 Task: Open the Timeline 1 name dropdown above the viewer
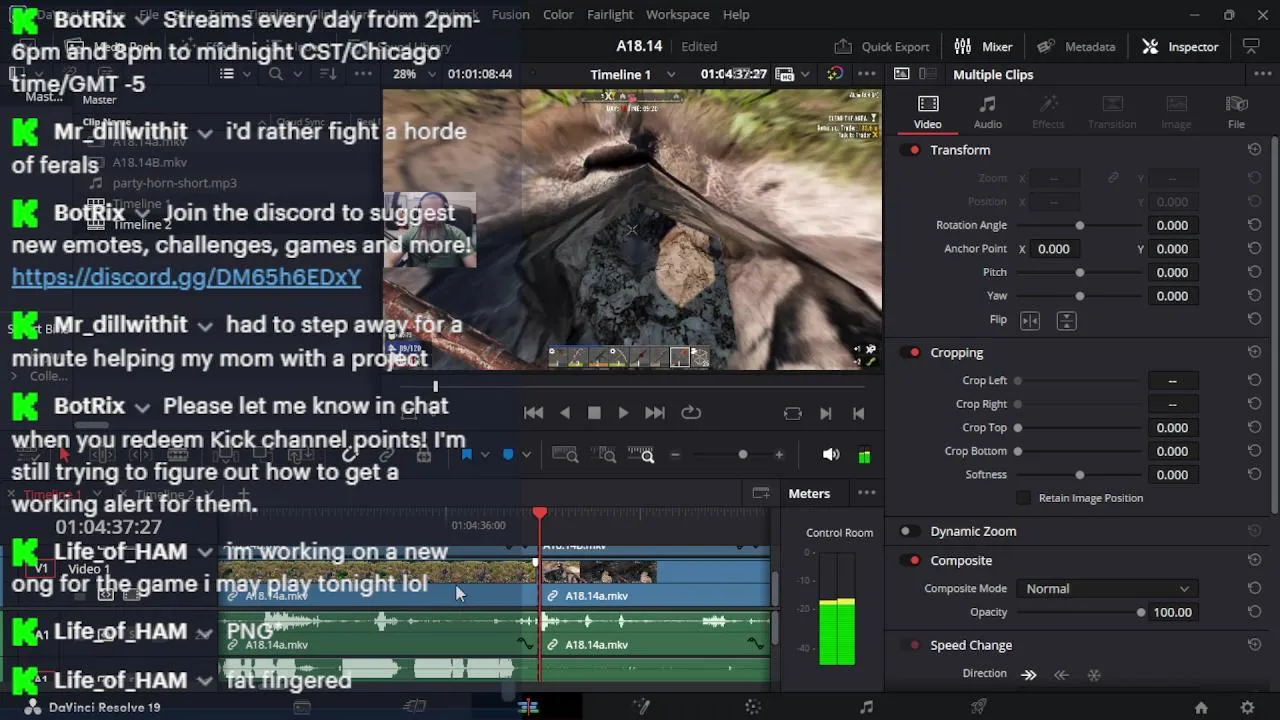[x=670, y=74]
